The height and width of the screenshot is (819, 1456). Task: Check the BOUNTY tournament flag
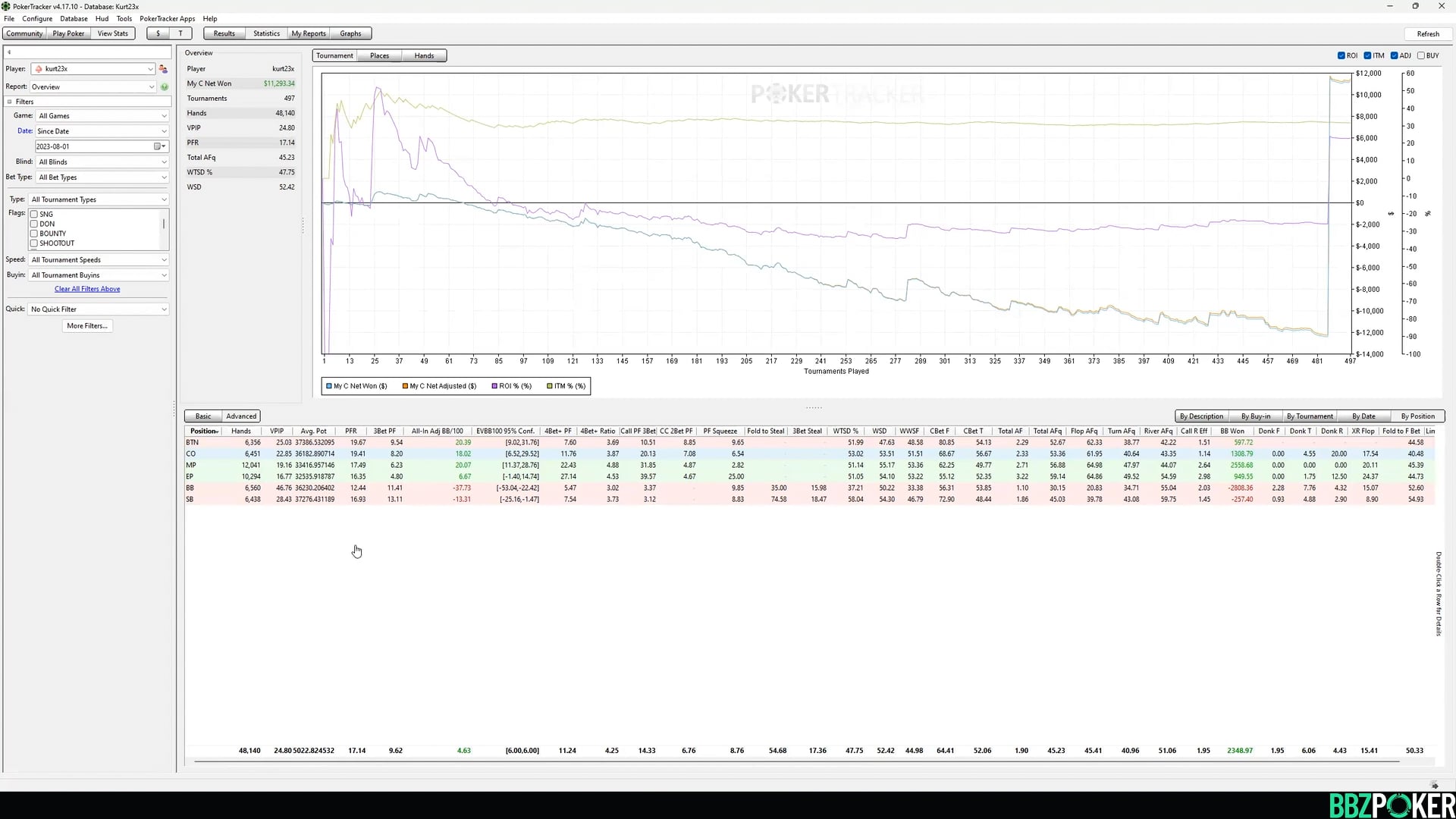[x=33, y=233]
